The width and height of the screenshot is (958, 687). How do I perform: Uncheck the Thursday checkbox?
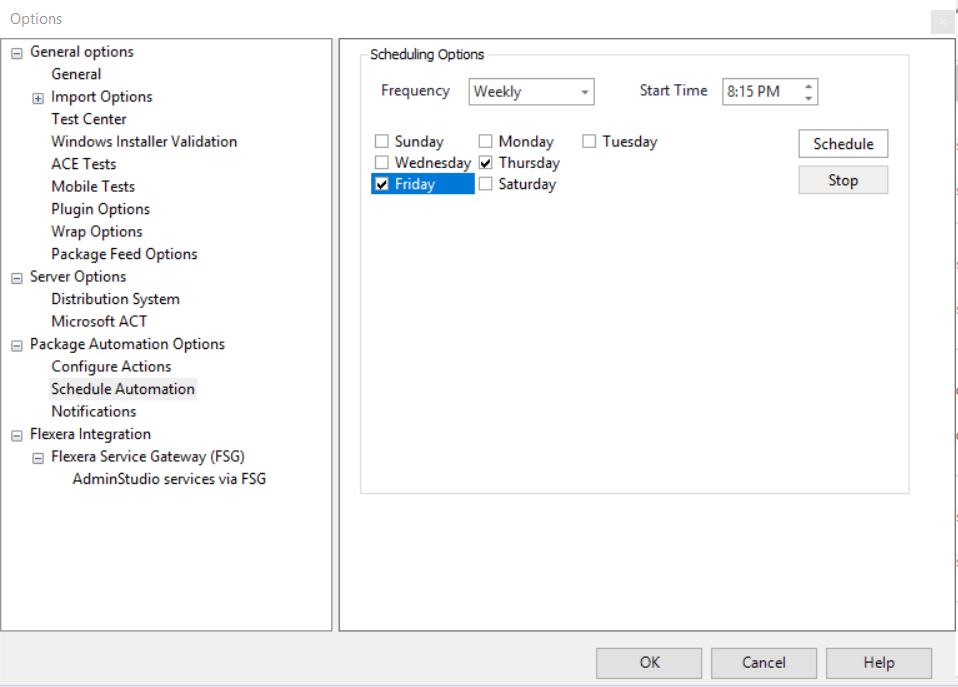coord(486,163)
